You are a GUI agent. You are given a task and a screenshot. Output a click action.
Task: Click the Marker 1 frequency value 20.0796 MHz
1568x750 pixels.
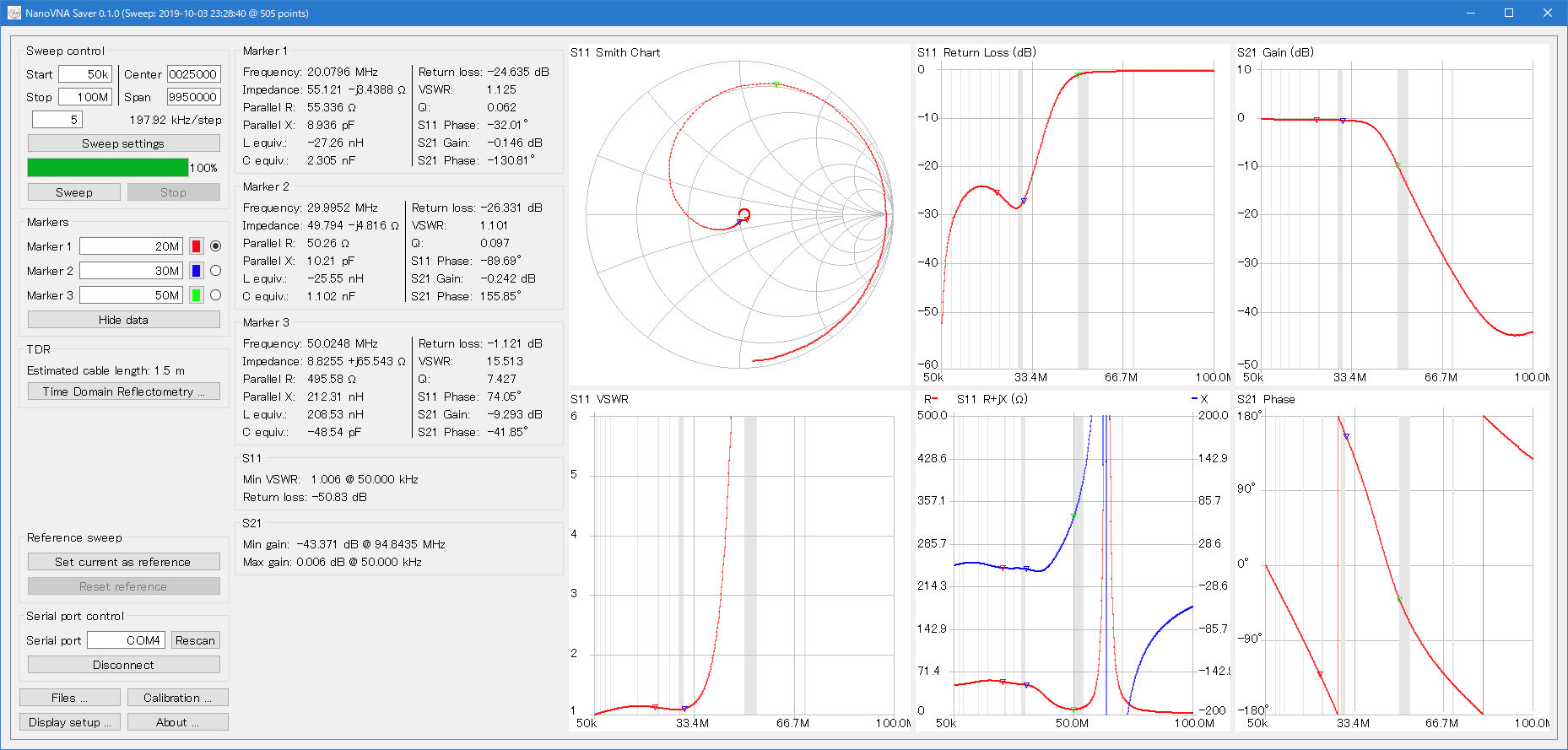pos(343,72)
